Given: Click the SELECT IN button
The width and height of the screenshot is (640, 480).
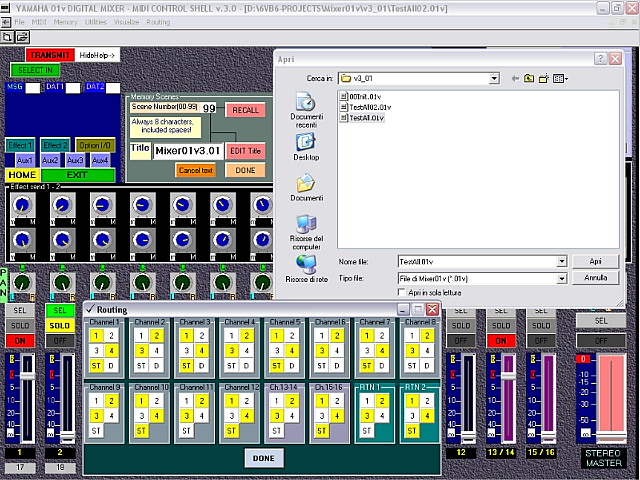Looking at the screenshot, I should click(35, 70).
